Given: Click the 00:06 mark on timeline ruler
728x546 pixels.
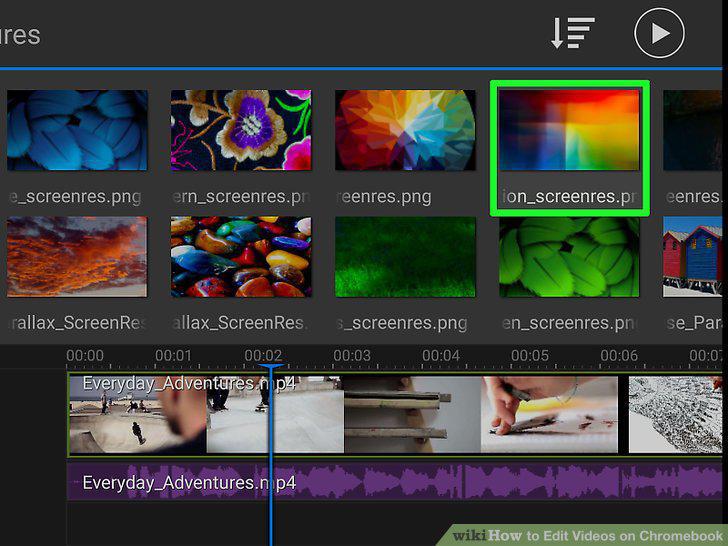Looking at the screenshot, I should point(619,356).
